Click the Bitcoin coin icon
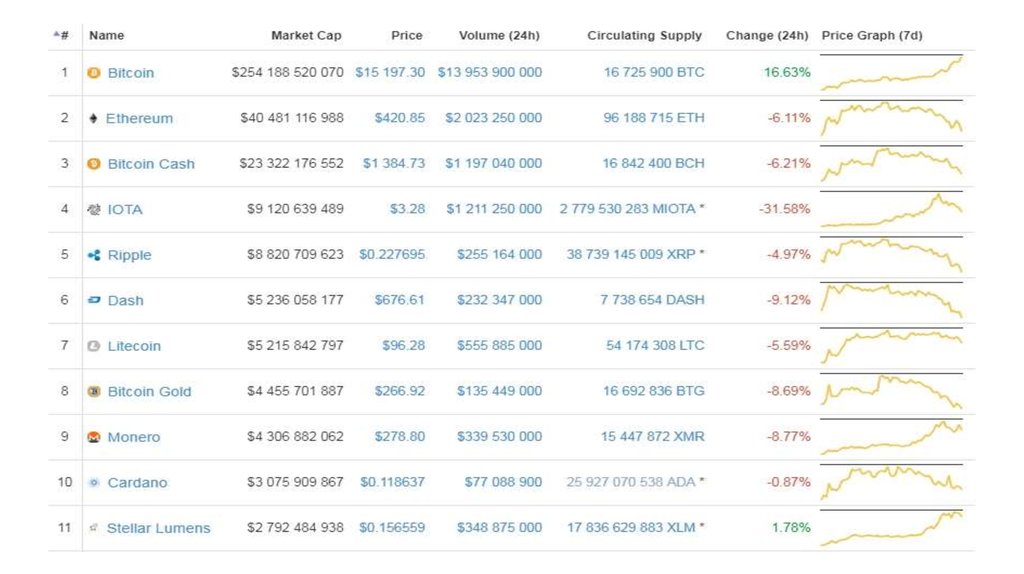Viewport: 1024px width, 574px height. [x=94, y=73]
